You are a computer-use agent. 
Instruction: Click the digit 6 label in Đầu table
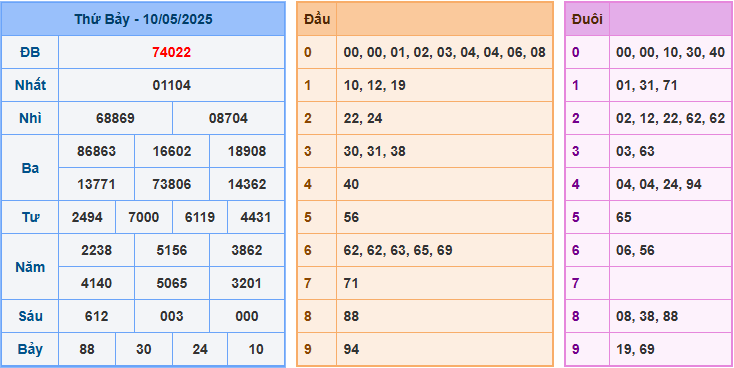(308, 250)
